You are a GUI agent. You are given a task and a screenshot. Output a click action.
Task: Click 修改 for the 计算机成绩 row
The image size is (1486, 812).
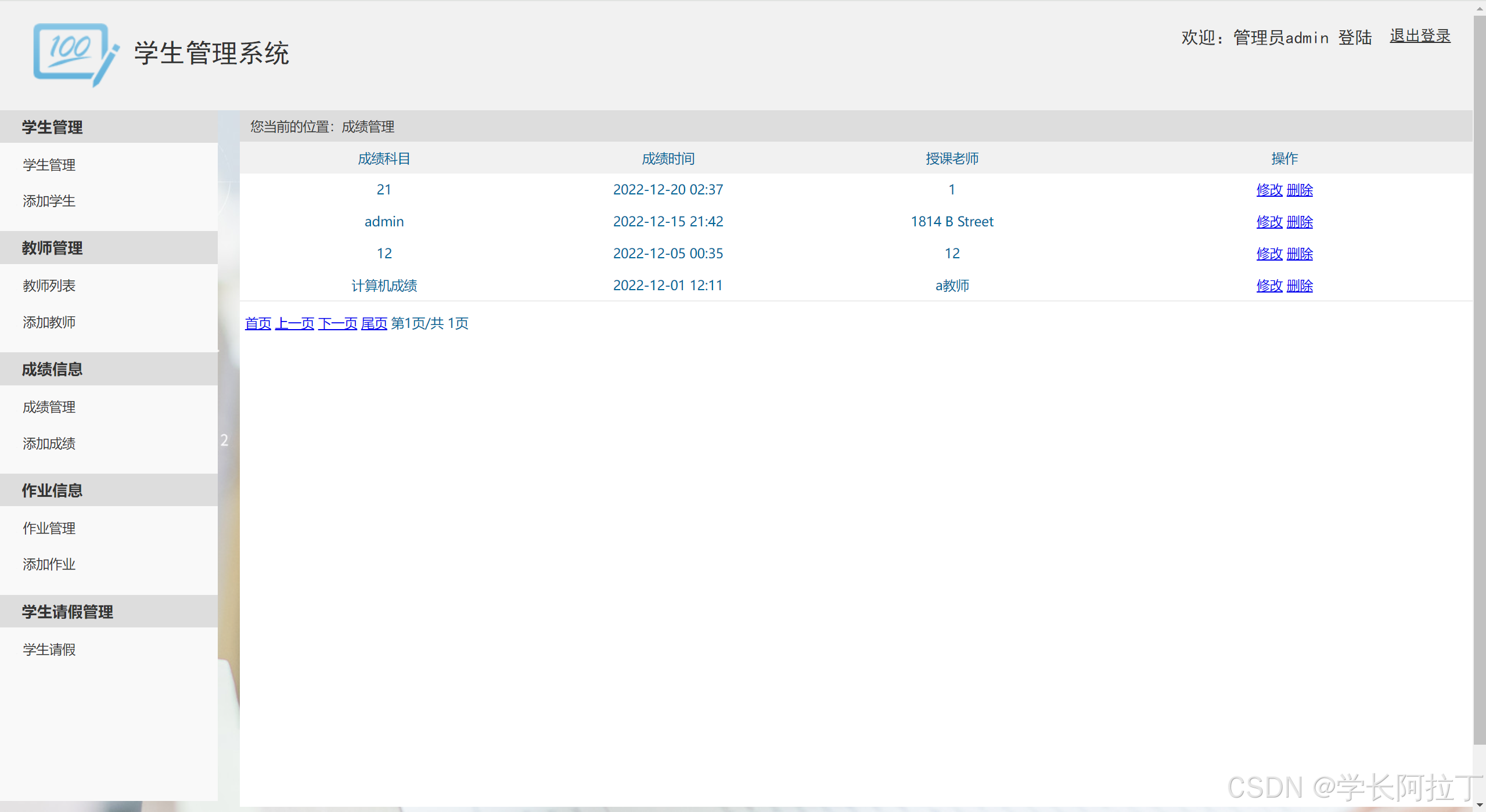[x=1269, y=286]
